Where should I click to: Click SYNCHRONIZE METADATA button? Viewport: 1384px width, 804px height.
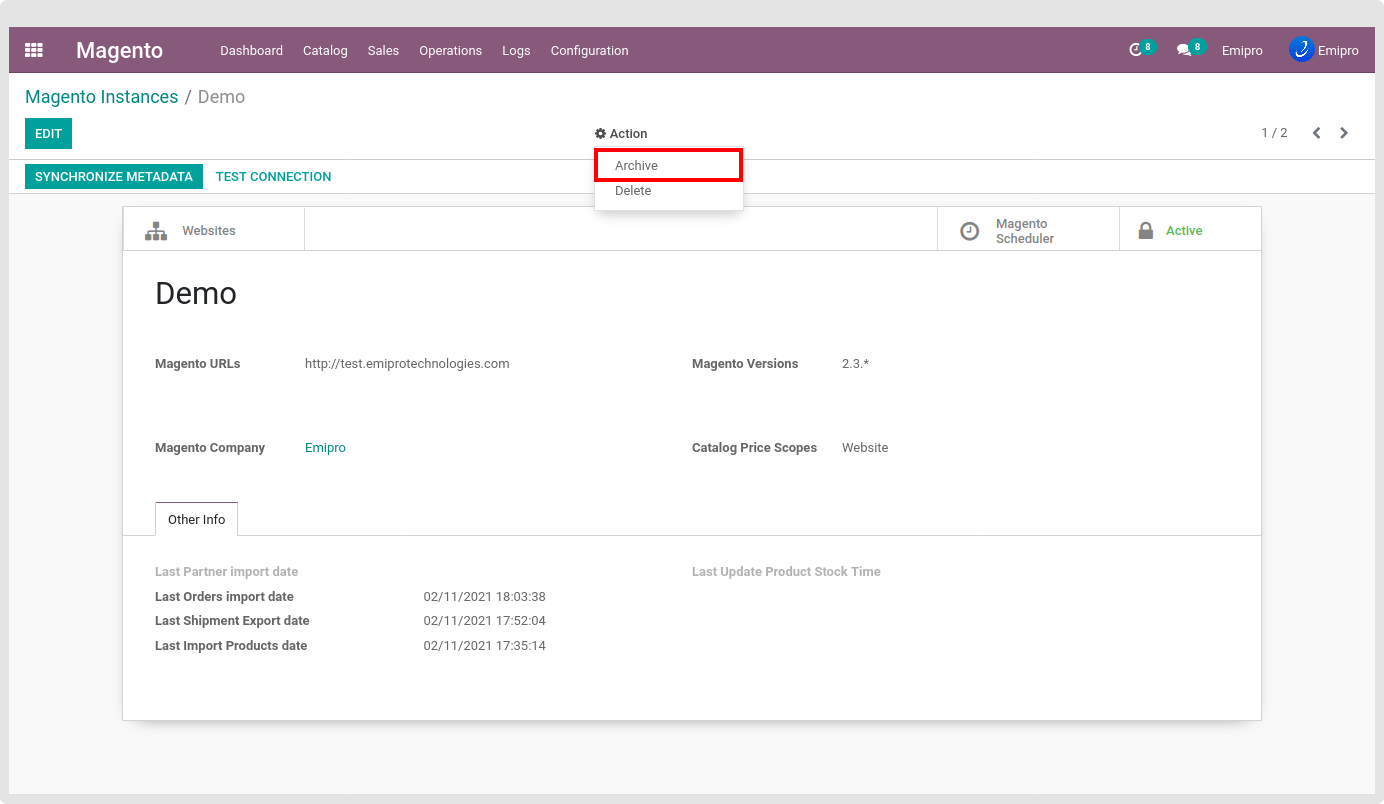tap(113, 176)
